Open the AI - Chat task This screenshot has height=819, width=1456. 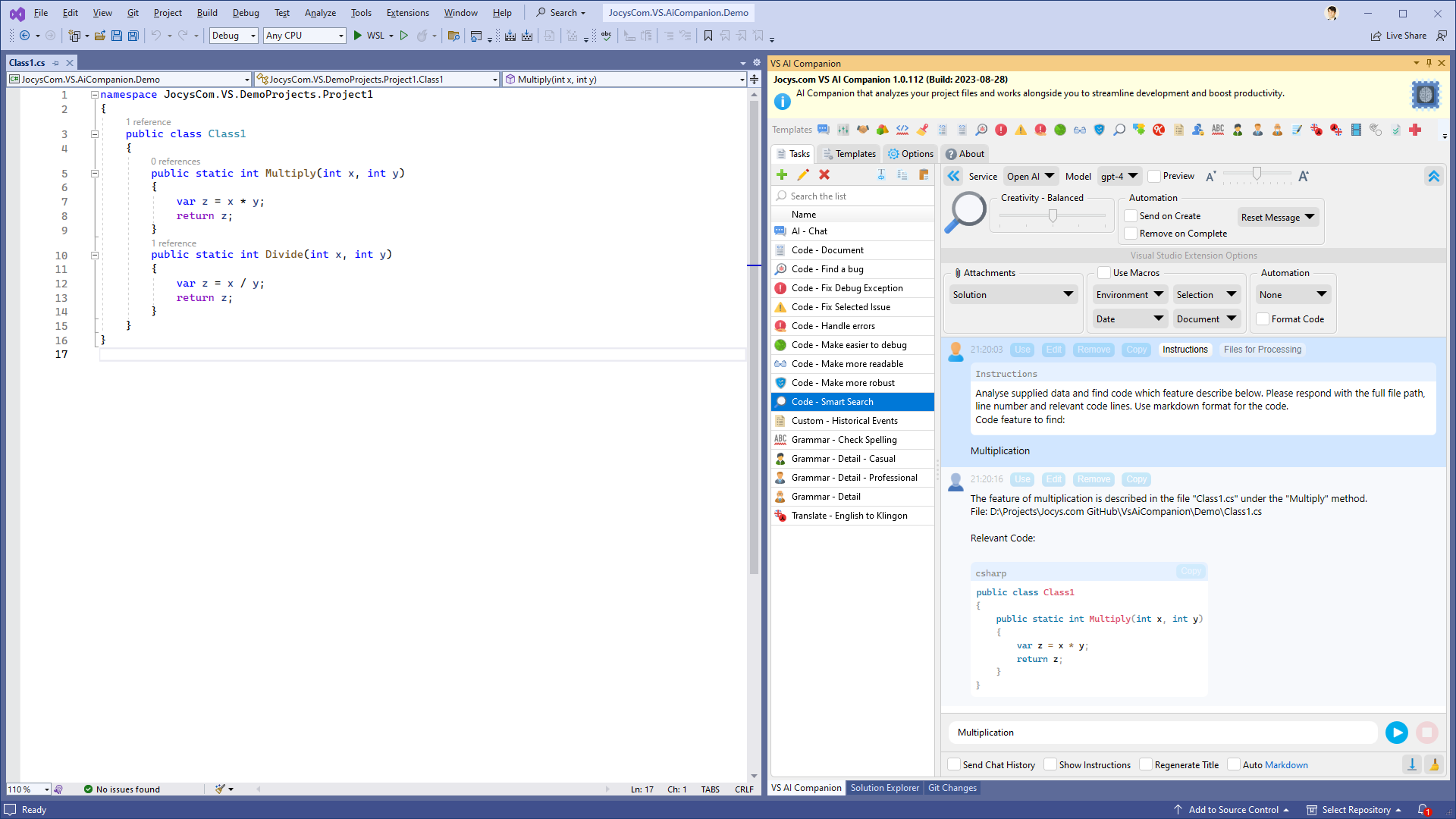(808, 231)
